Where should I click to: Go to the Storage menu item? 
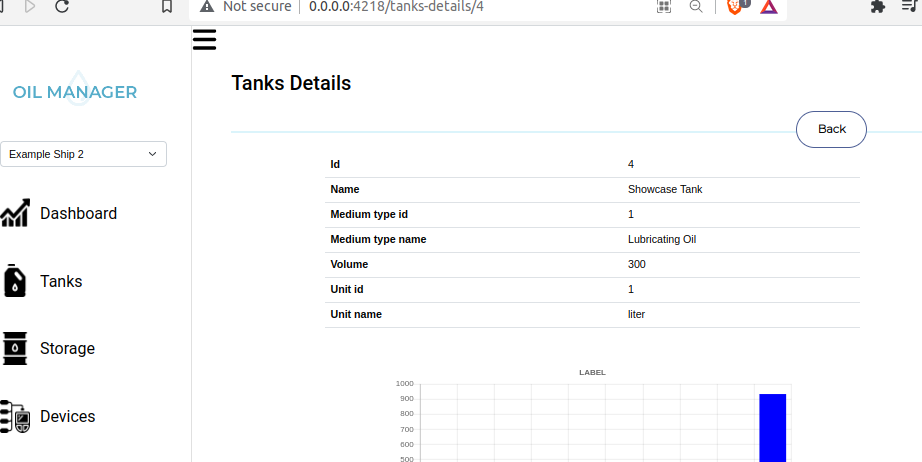click(67, 348)
